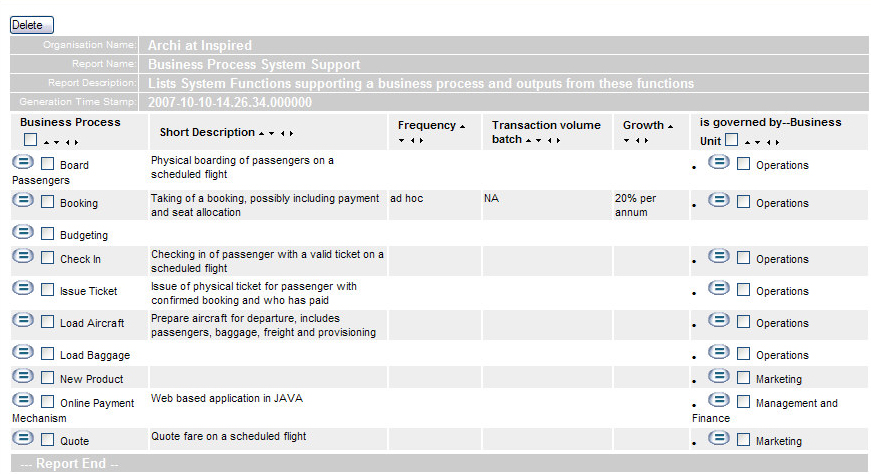
Task: Click the menu icon next to Issue Ticket
Action: pos(22,289)
